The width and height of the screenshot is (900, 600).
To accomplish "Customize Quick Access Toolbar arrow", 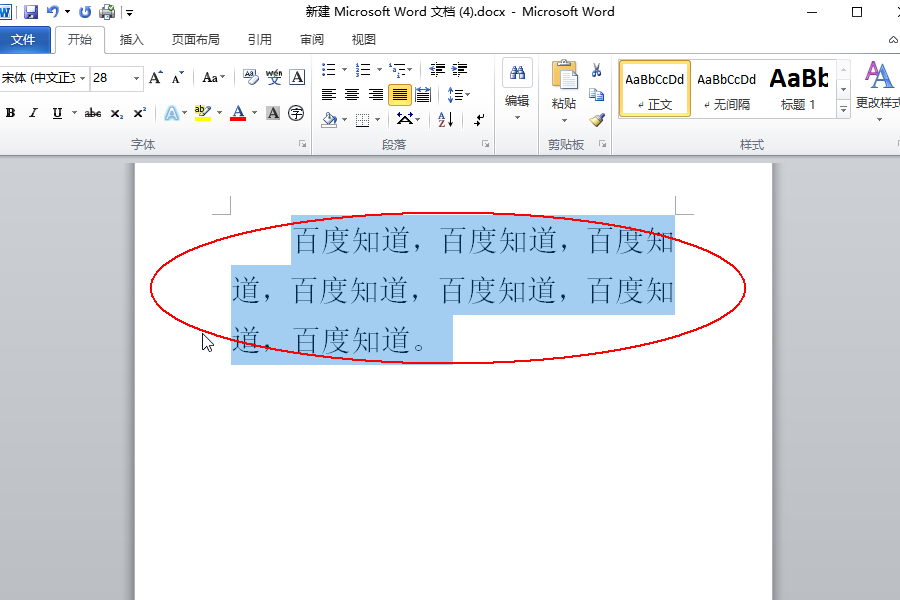I will click(x=130, y=12).
